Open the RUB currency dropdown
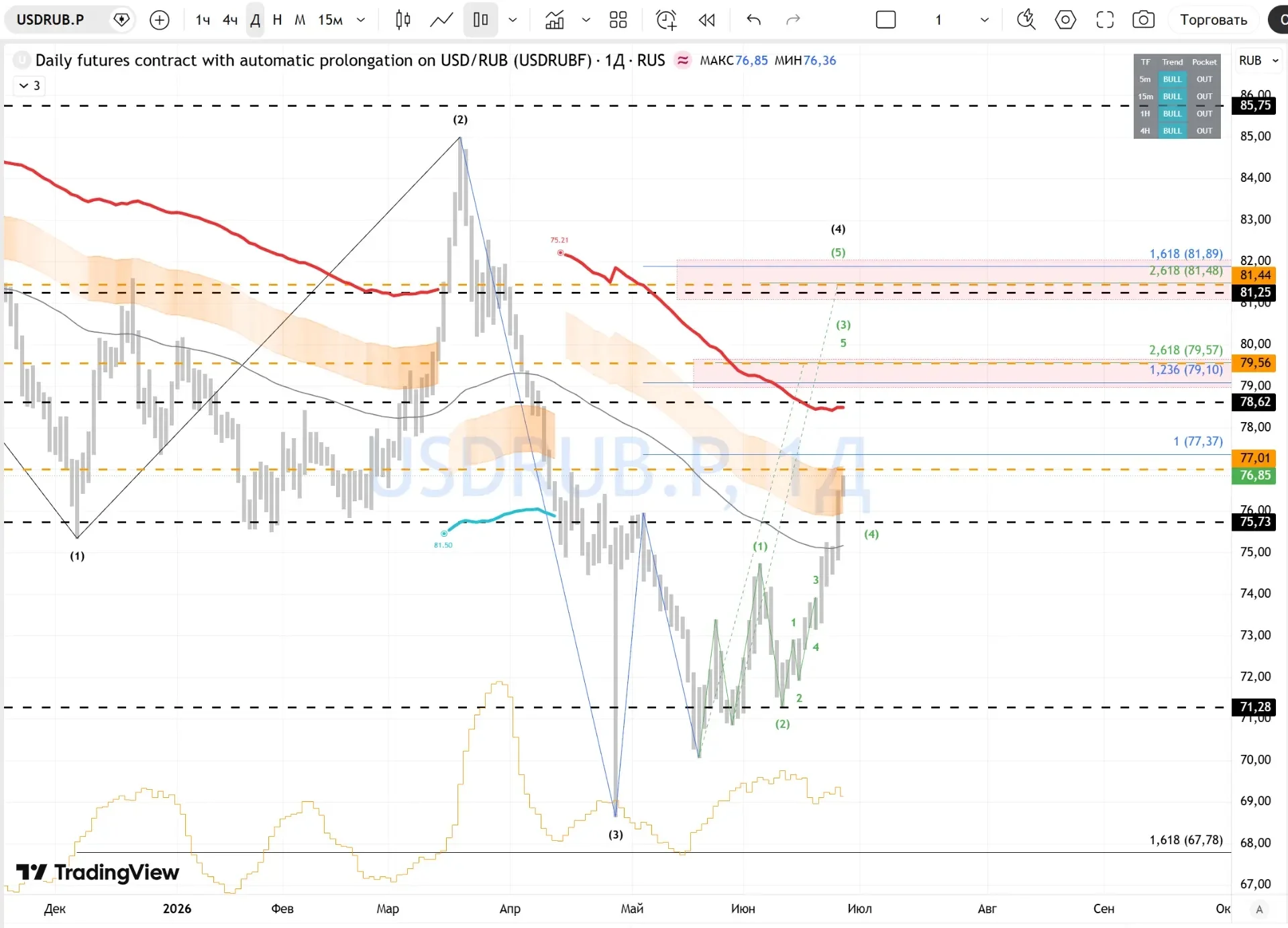This screenshot has height=928, width=1288. tap(1258, 60)
